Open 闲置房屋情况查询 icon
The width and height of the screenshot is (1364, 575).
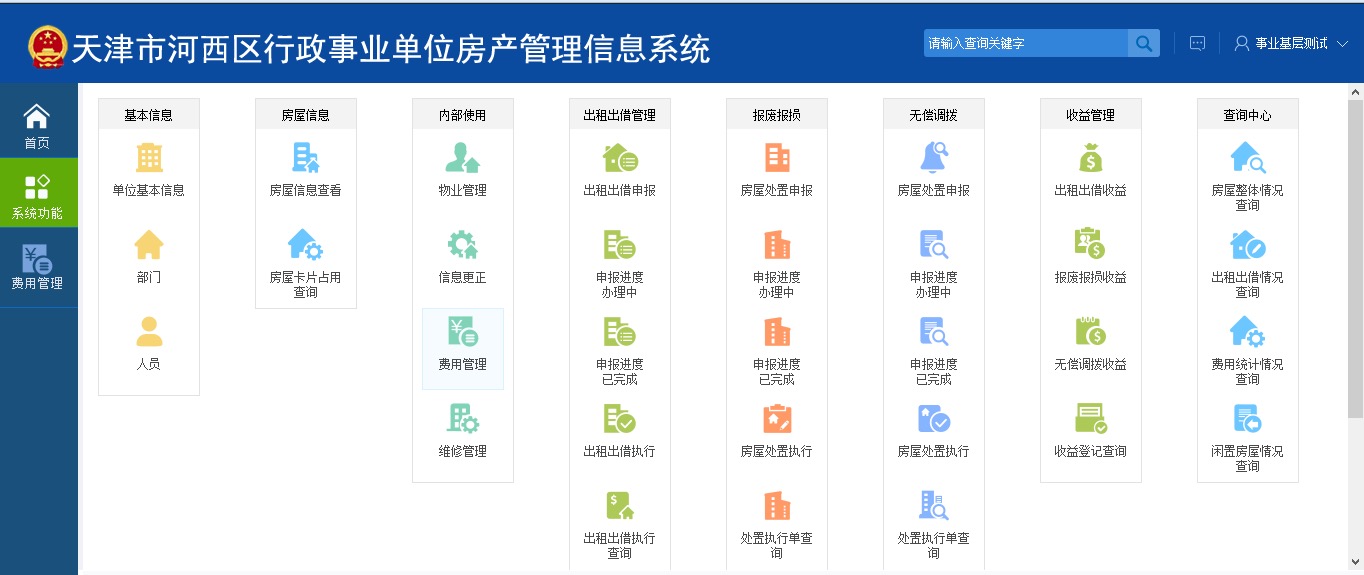point(1247,419)
